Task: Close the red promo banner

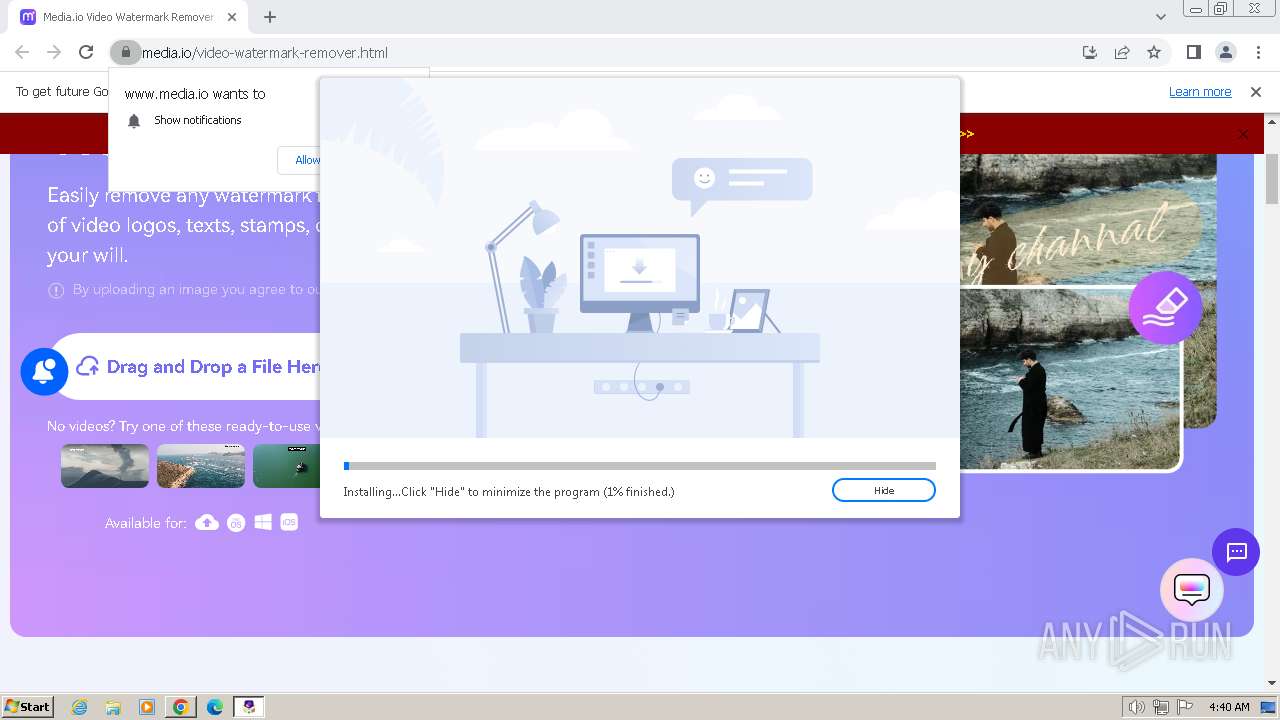Action: click(x=1243, y=134)
